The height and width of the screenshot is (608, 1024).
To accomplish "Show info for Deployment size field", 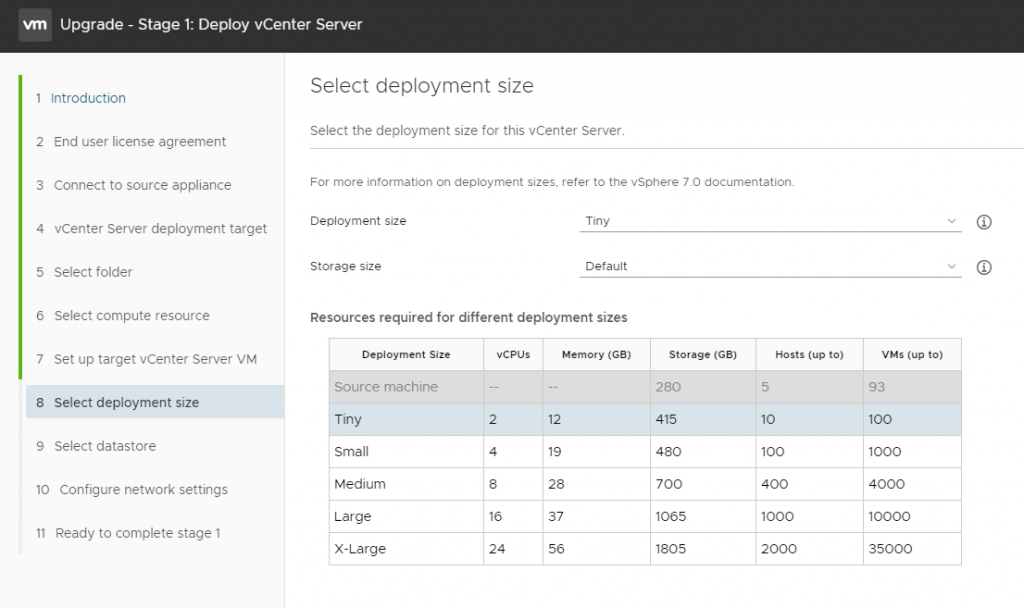I will (x=984, y=222).
